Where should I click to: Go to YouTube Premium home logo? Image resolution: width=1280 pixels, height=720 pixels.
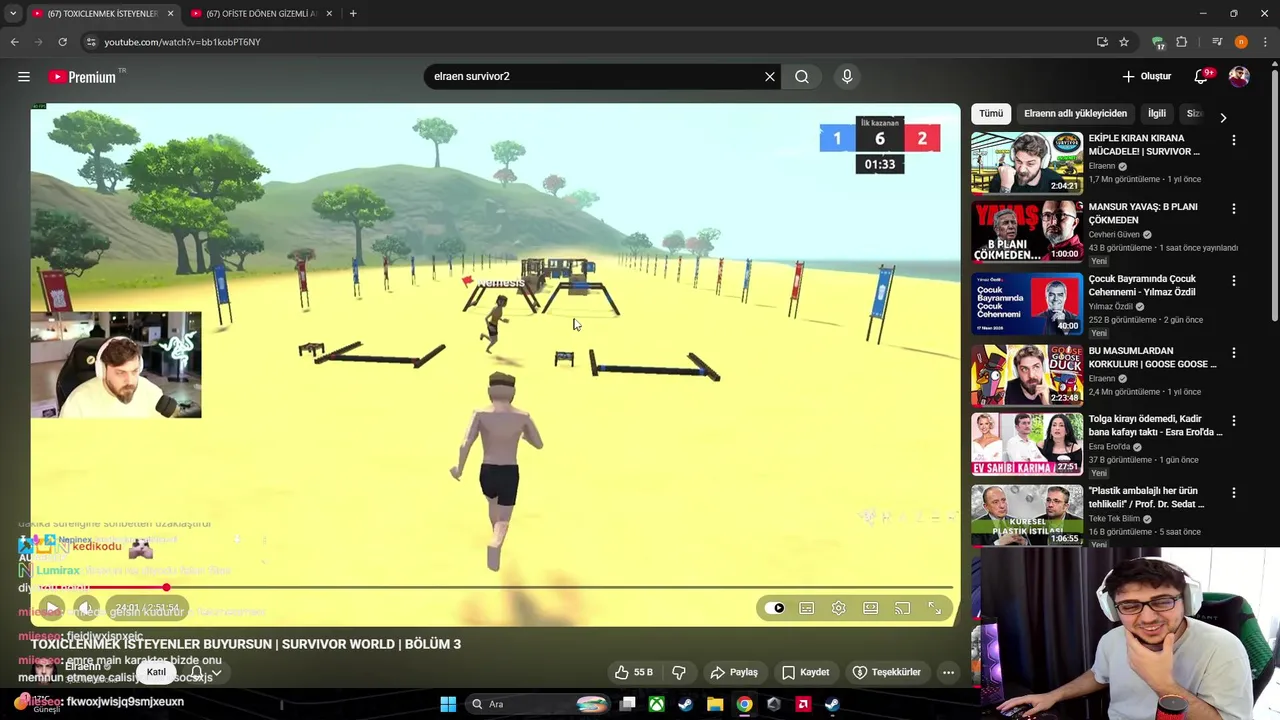82,77
